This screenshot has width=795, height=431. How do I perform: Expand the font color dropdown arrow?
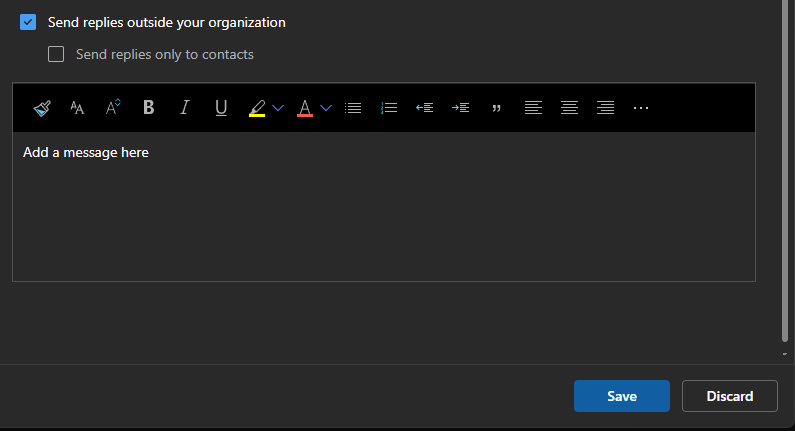pos(326,108)
